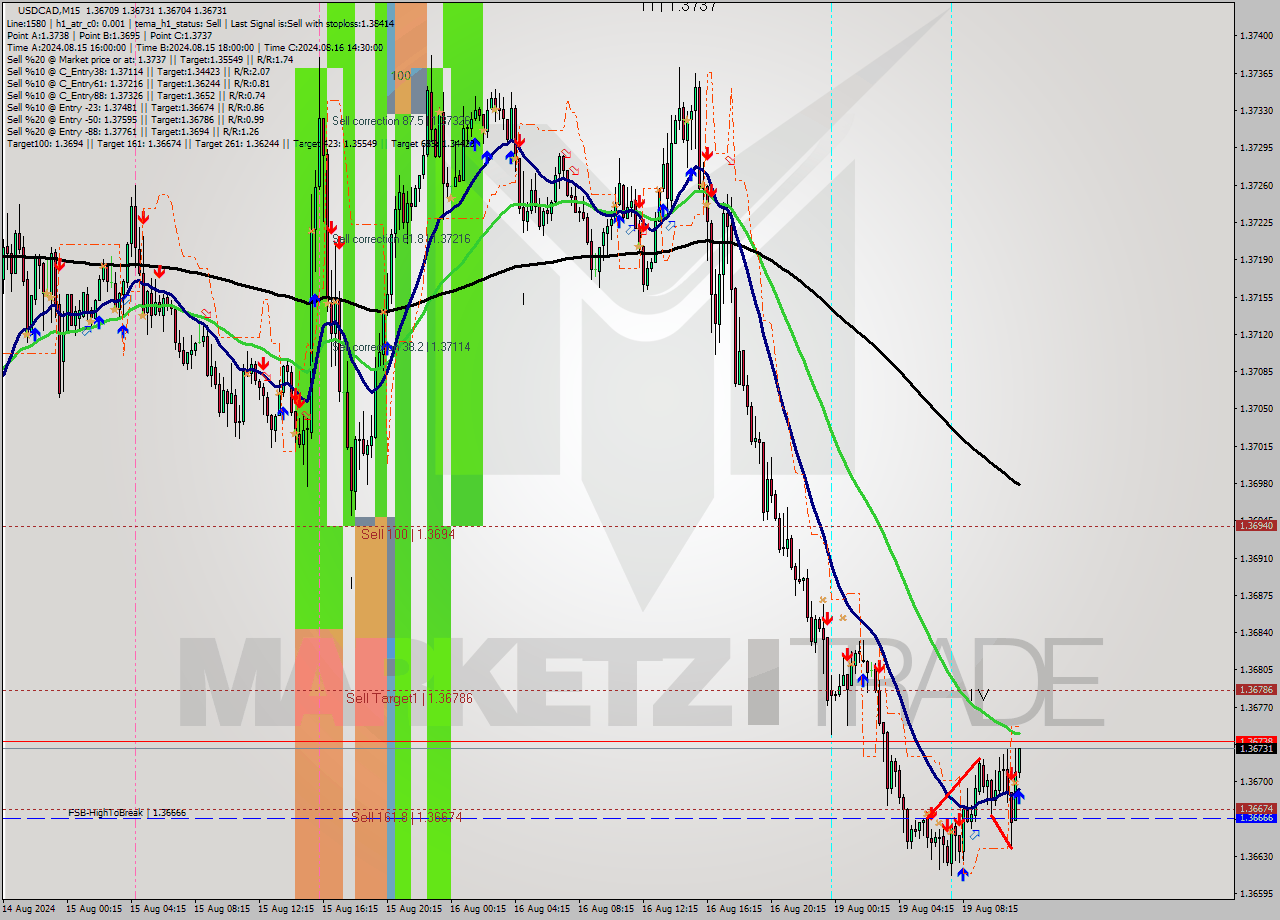This screenshot has width=1280, height=920.
Task: Click the '16 Aug 00:15' time axis label
Action: (478, 910)
